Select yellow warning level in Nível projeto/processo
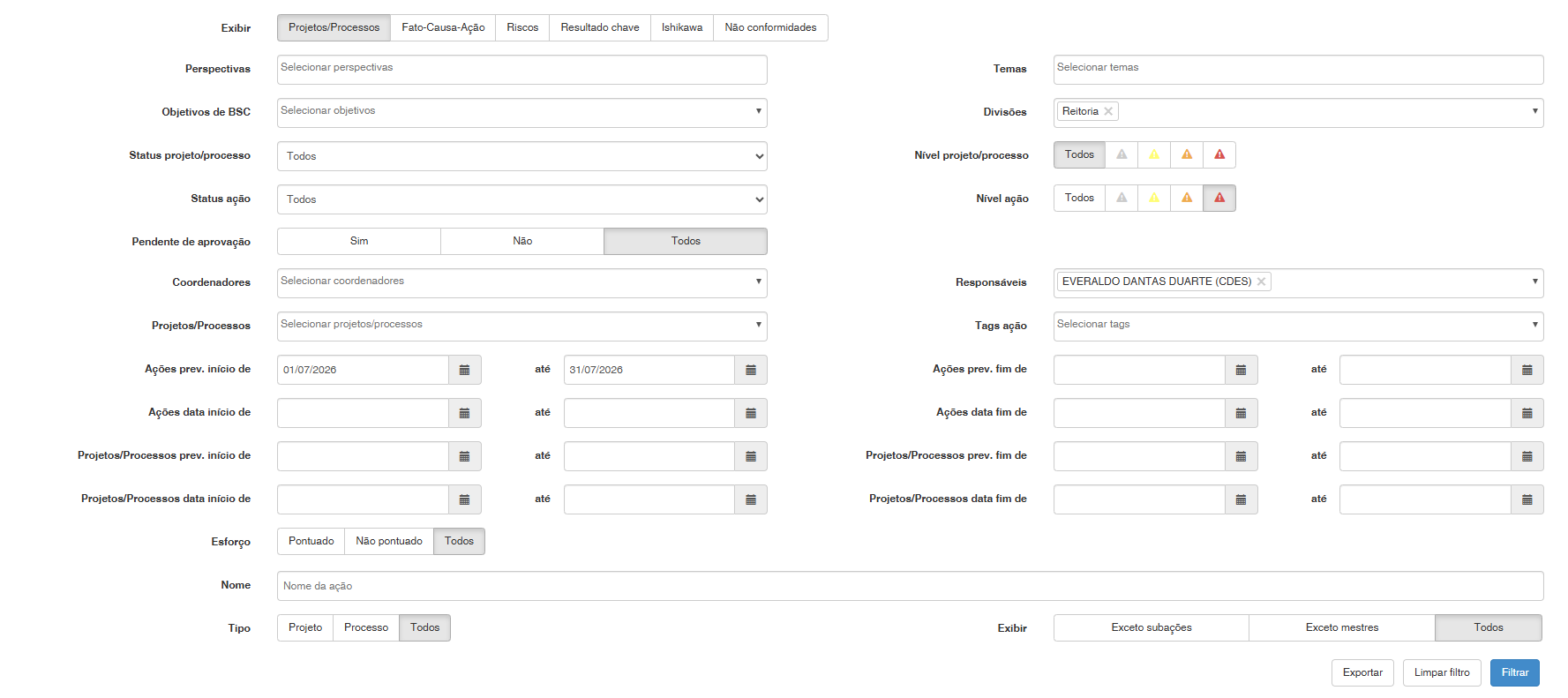1568x698 pixels. click(1154, 154)
